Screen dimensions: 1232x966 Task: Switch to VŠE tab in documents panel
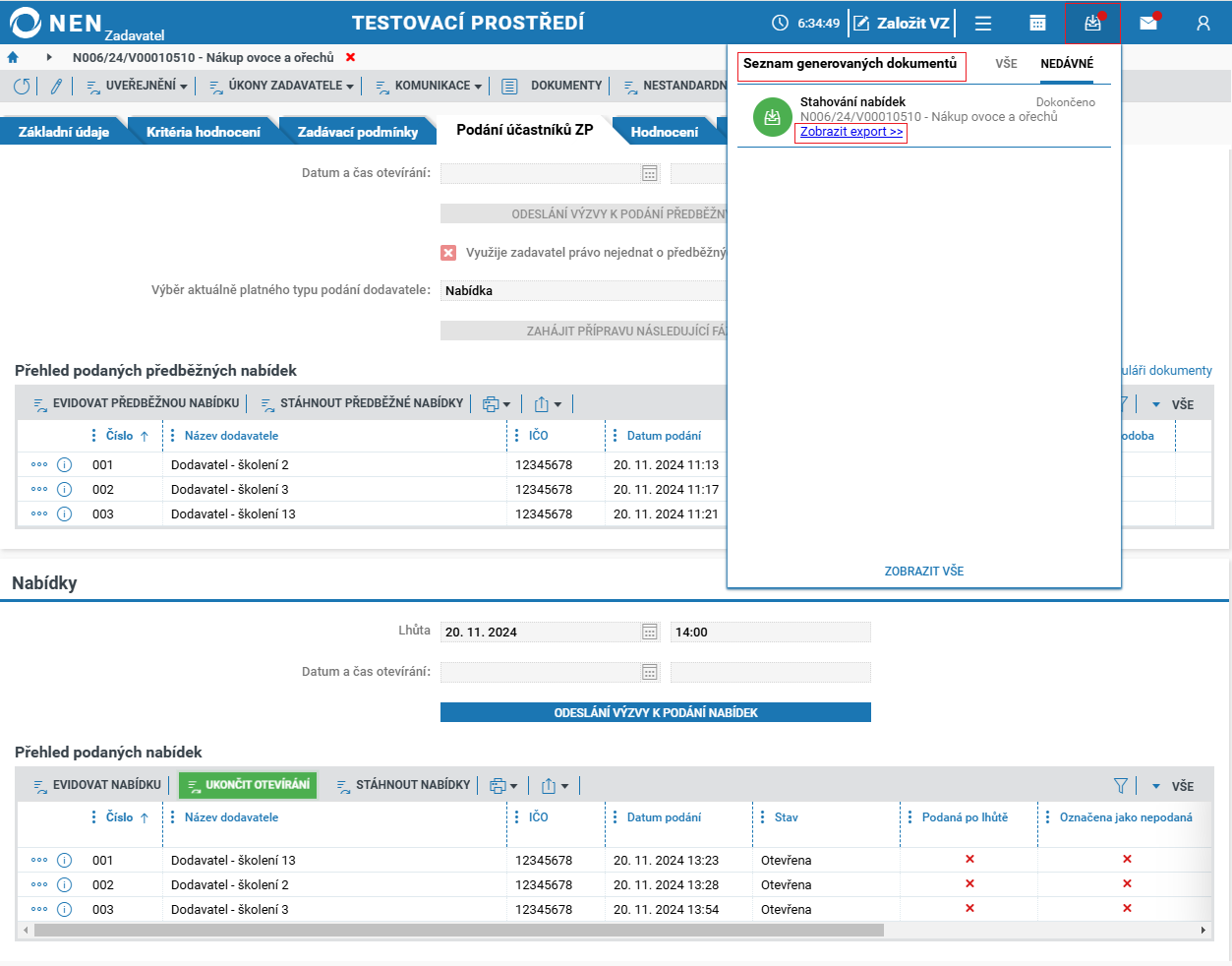click(1006, 64)
